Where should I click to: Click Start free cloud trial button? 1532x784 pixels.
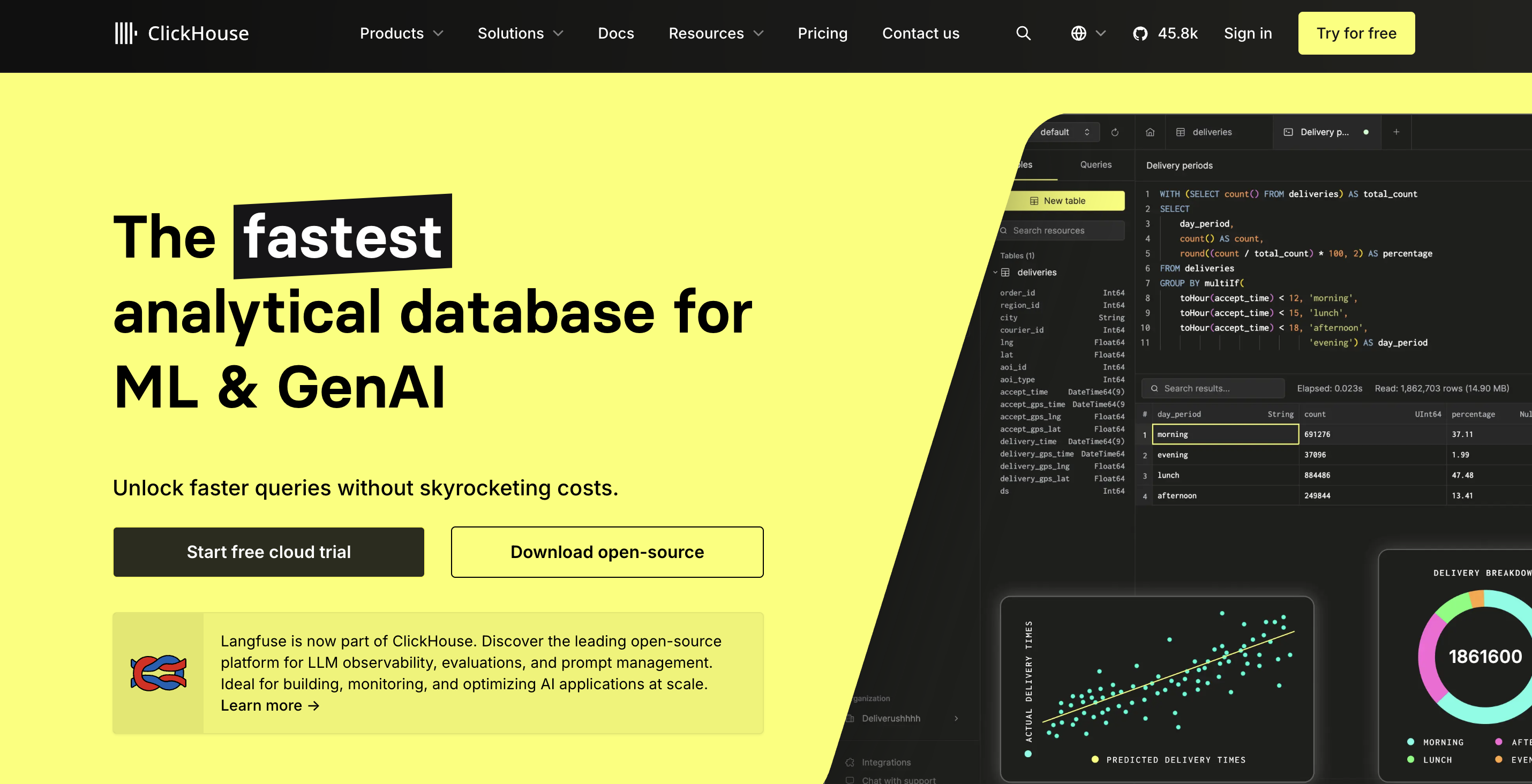click(x=269, y=552)
